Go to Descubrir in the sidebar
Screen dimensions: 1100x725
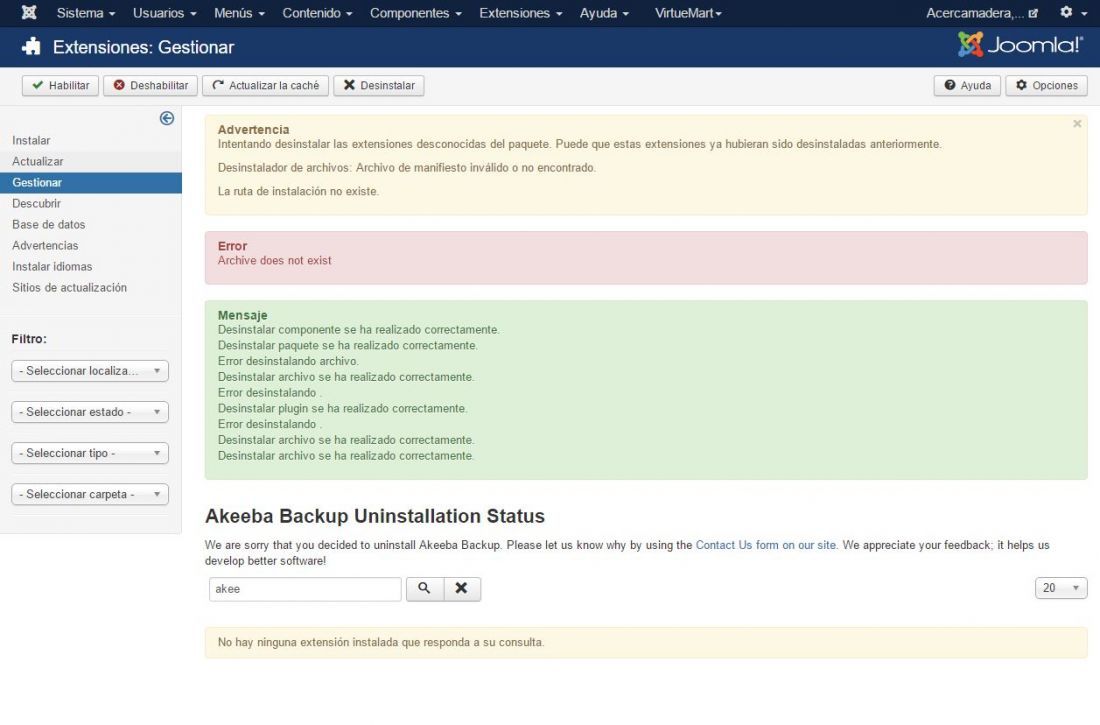(x=36, y=204)
